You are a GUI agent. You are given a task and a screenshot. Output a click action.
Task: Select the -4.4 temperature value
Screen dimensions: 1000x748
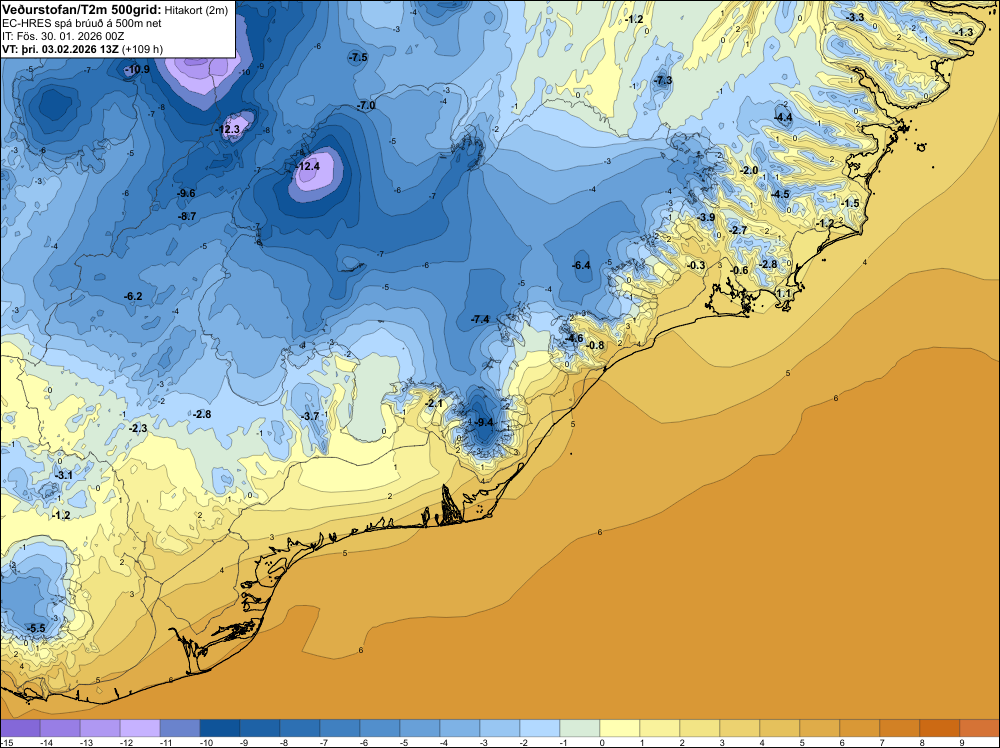tap(783, 117)
